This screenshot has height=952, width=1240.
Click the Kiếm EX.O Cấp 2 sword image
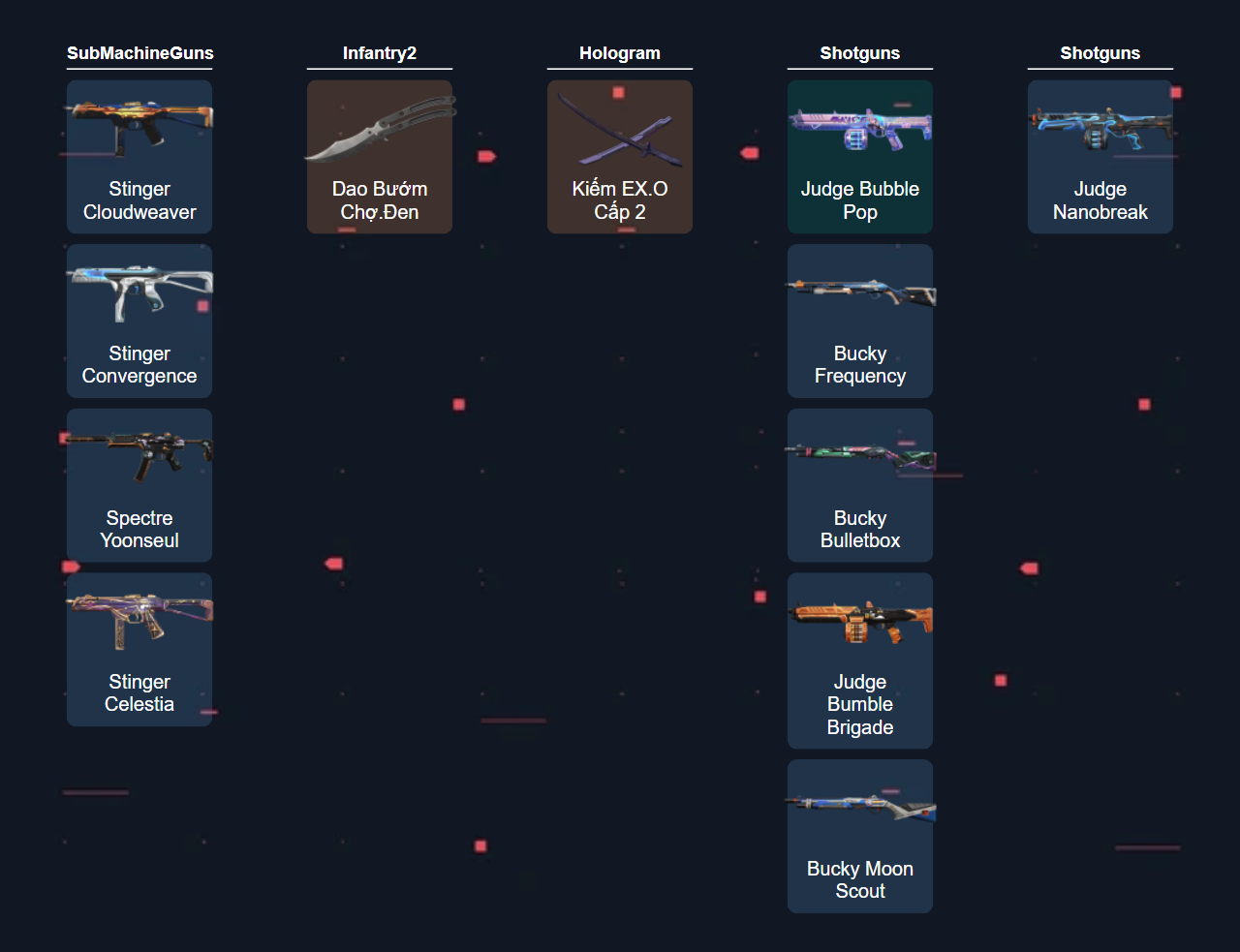(x=620, y=127)
